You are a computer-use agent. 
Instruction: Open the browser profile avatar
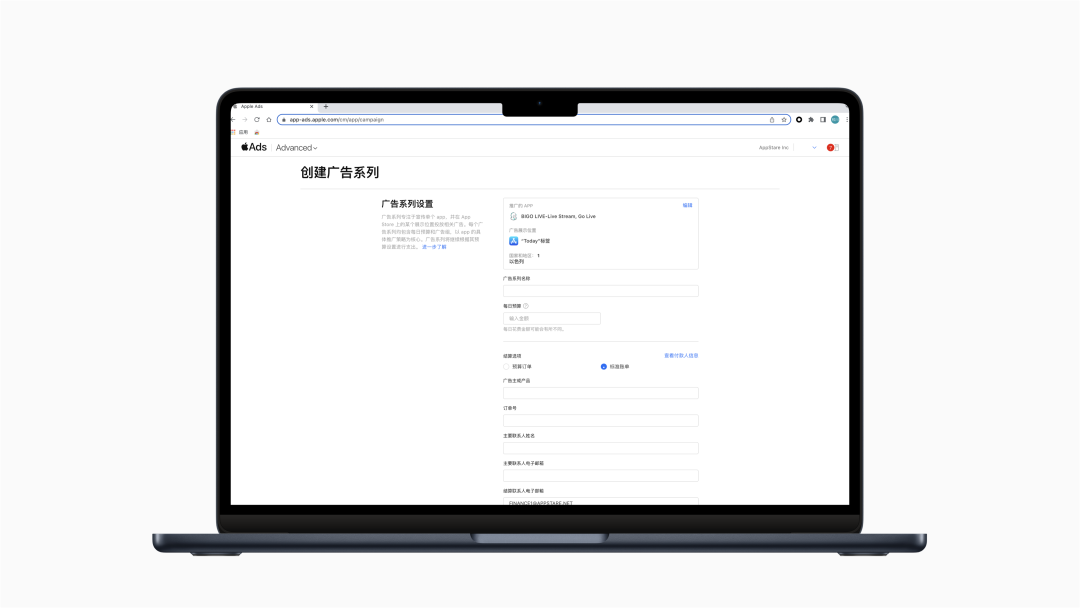(835, 120)
